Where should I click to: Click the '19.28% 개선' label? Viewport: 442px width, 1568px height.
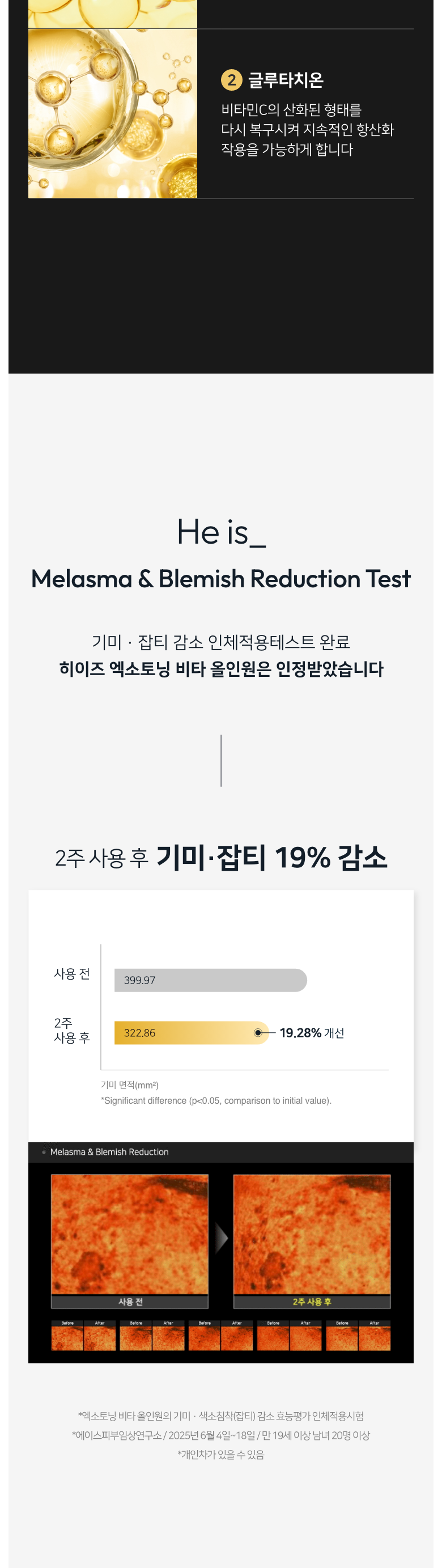(x=312, y=1032)
